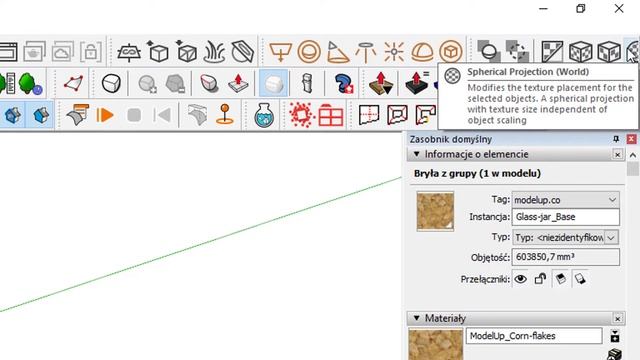Click the first checkered cube projection icon
The image size is (640, 360).
580,52
